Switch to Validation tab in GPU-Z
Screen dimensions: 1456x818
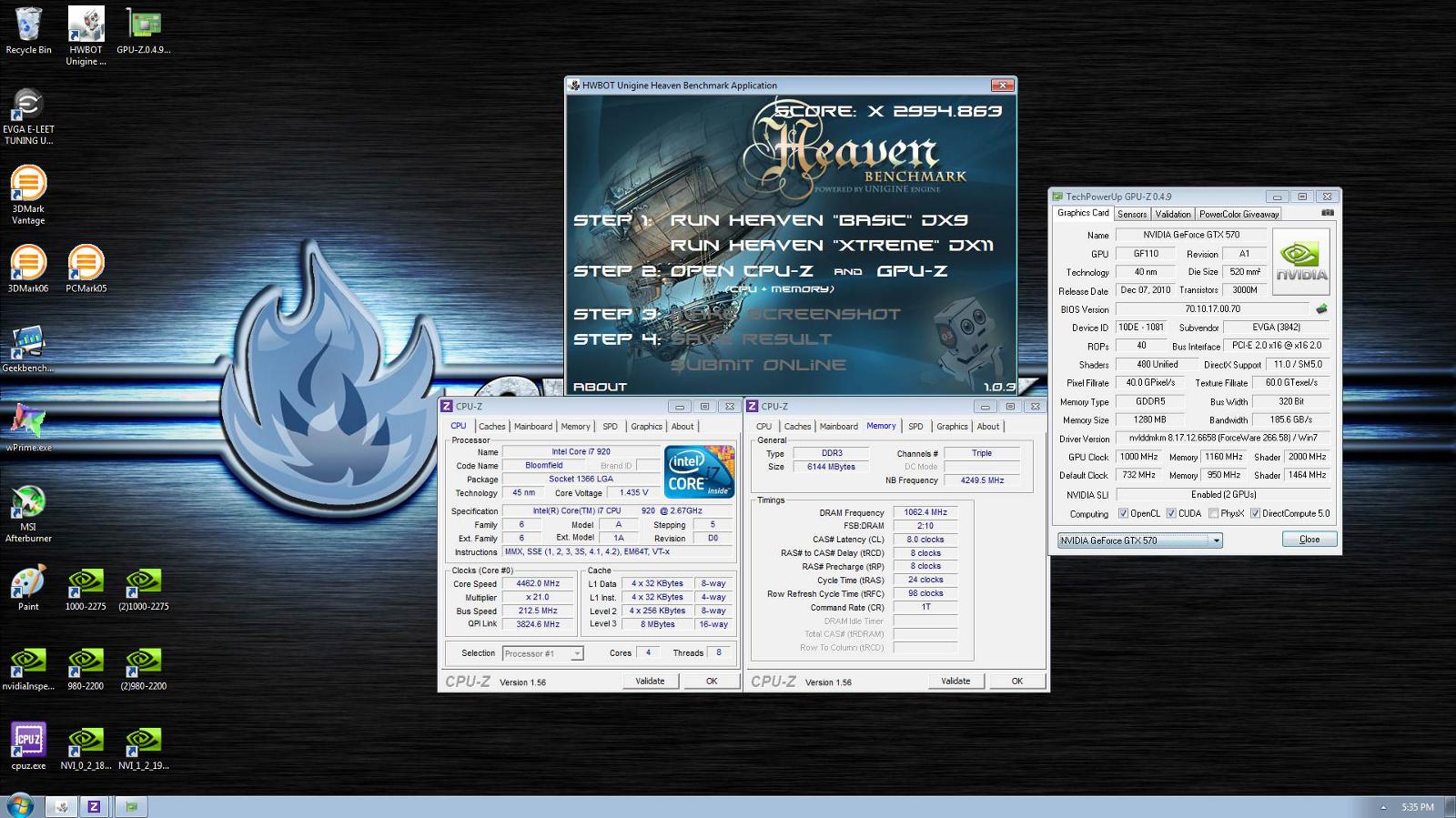pyautogui.click(x=1173, y=214)
